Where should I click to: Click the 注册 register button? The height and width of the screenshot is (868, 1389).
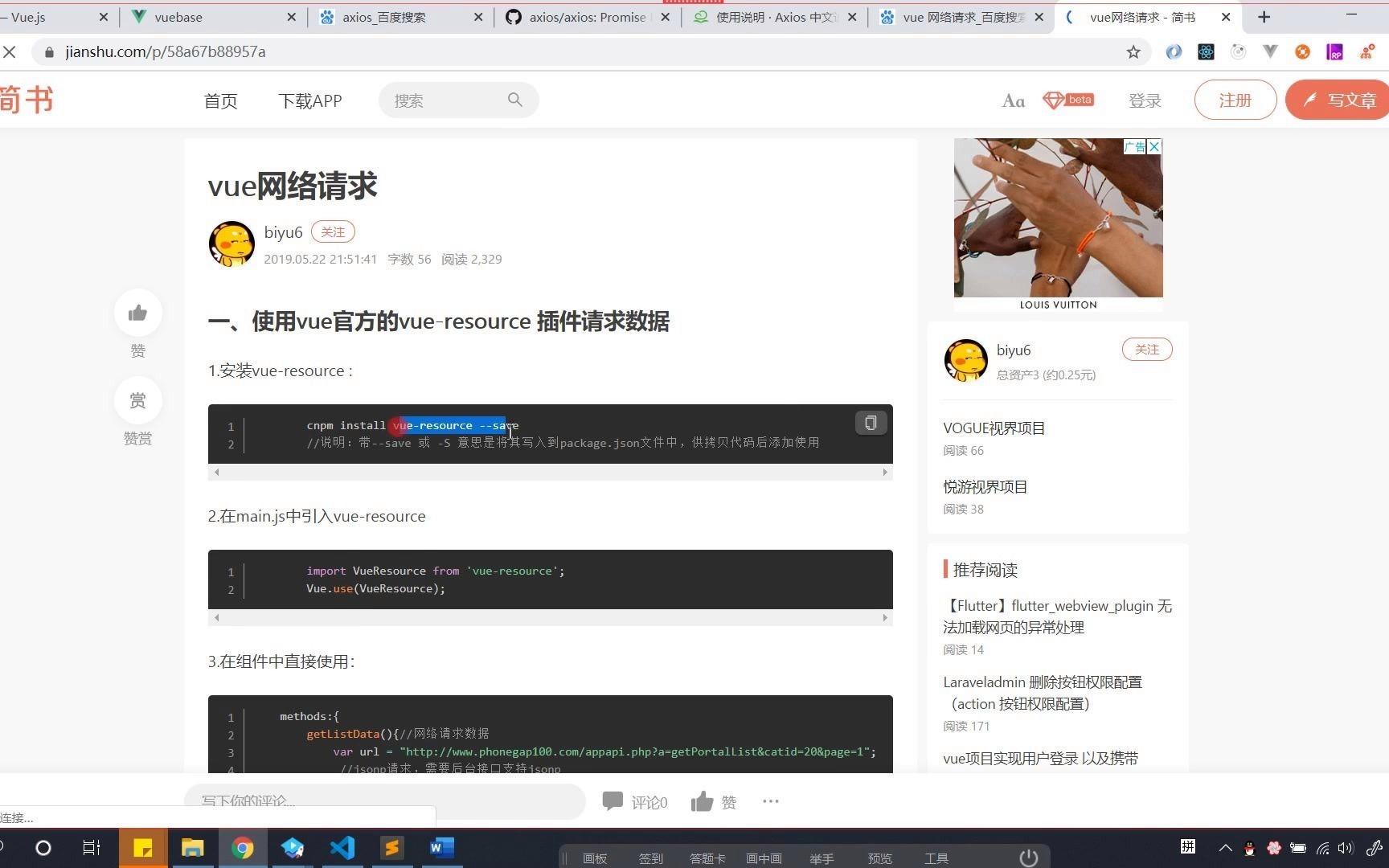[1235, 100]
